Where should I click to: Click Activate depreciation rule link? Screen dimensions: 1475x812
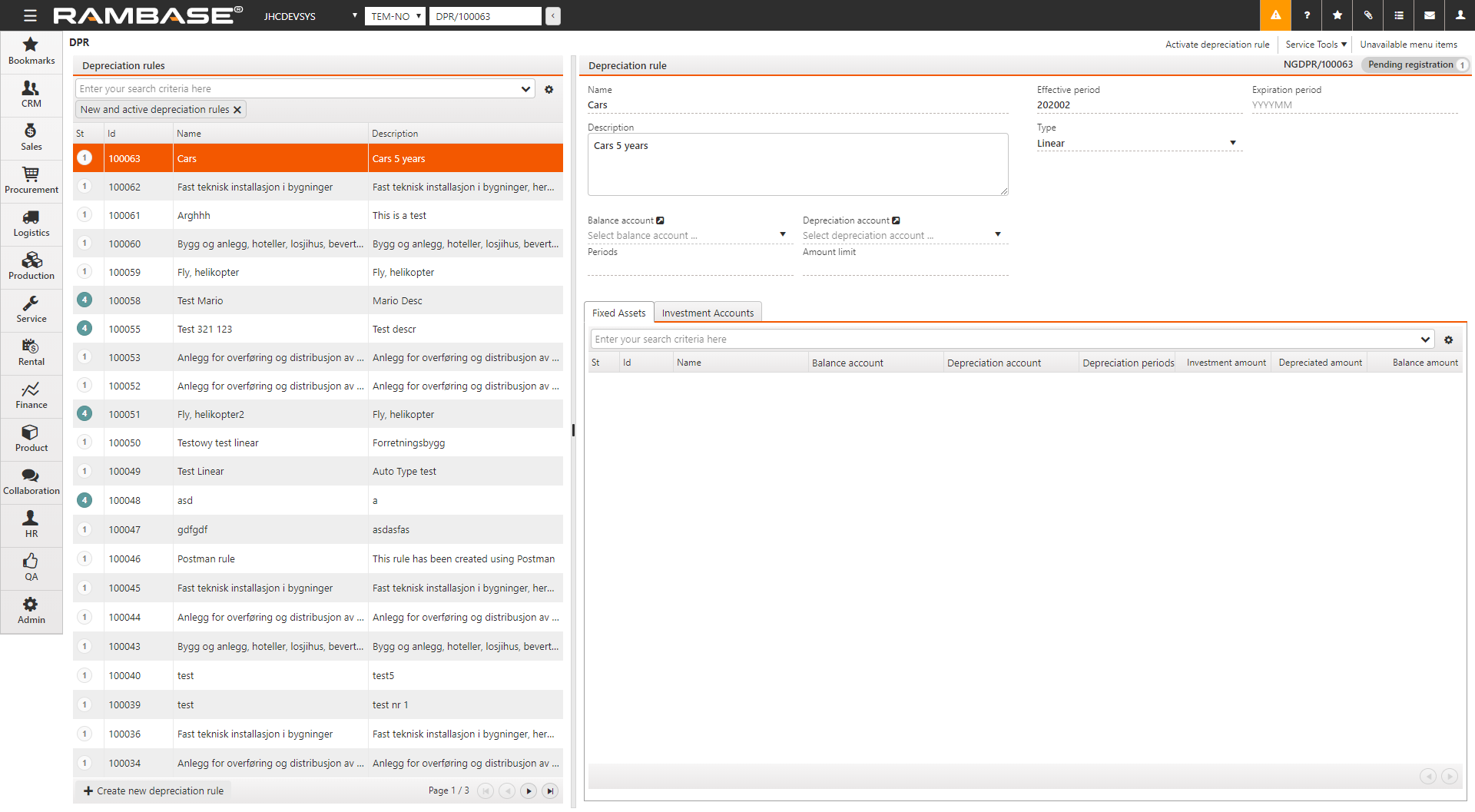[1217, 45]
